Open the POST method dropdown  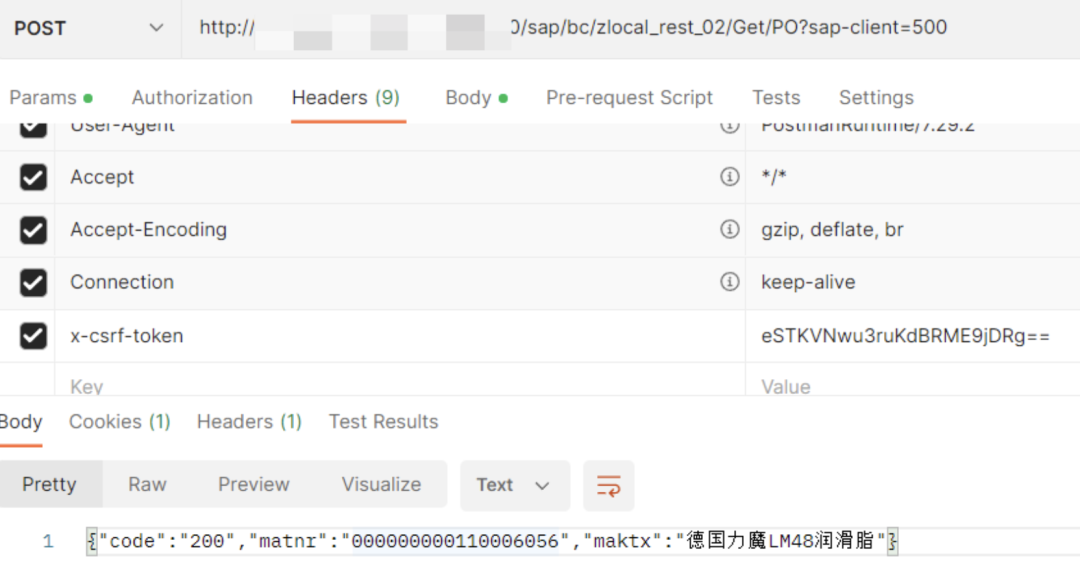click(90, 28)
